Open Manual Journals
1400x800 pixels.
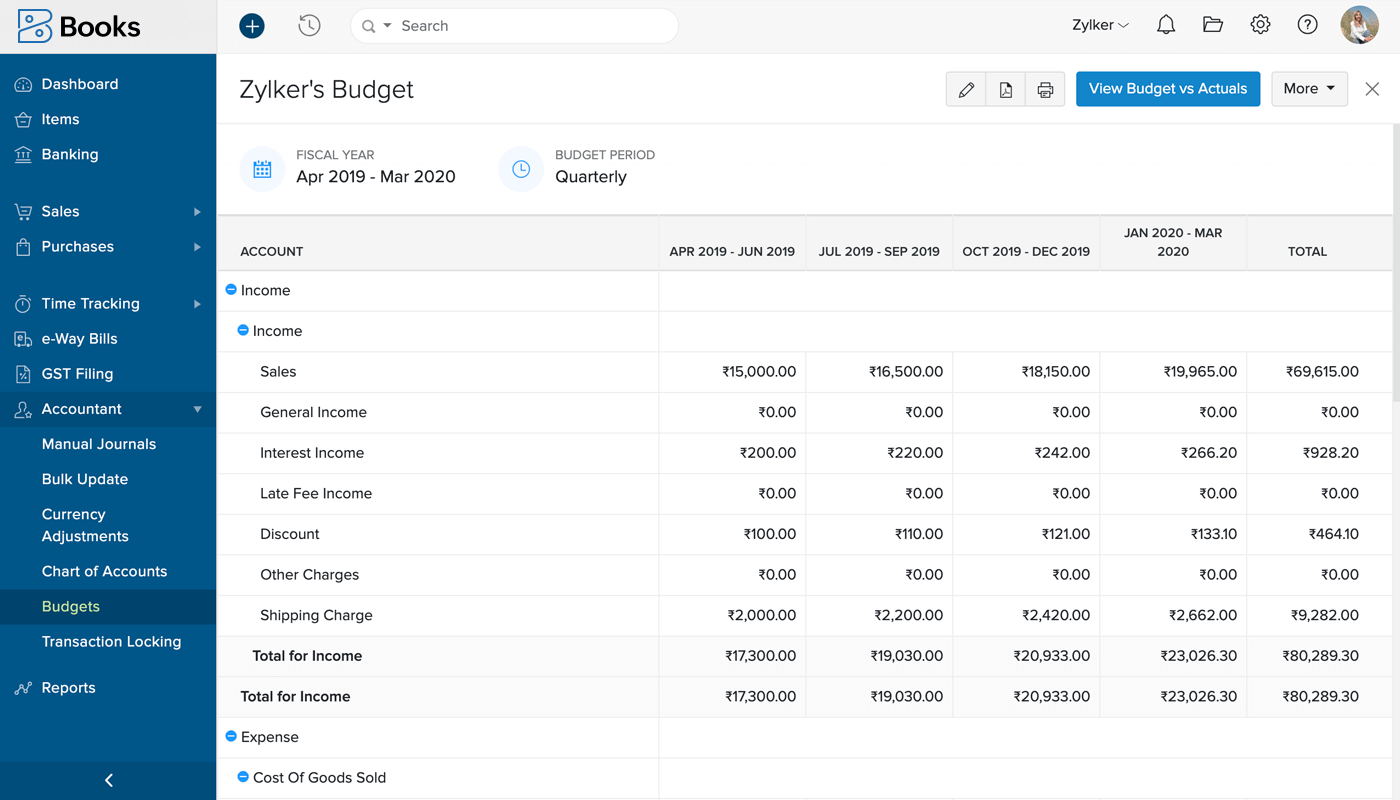[x=99, y=443]
